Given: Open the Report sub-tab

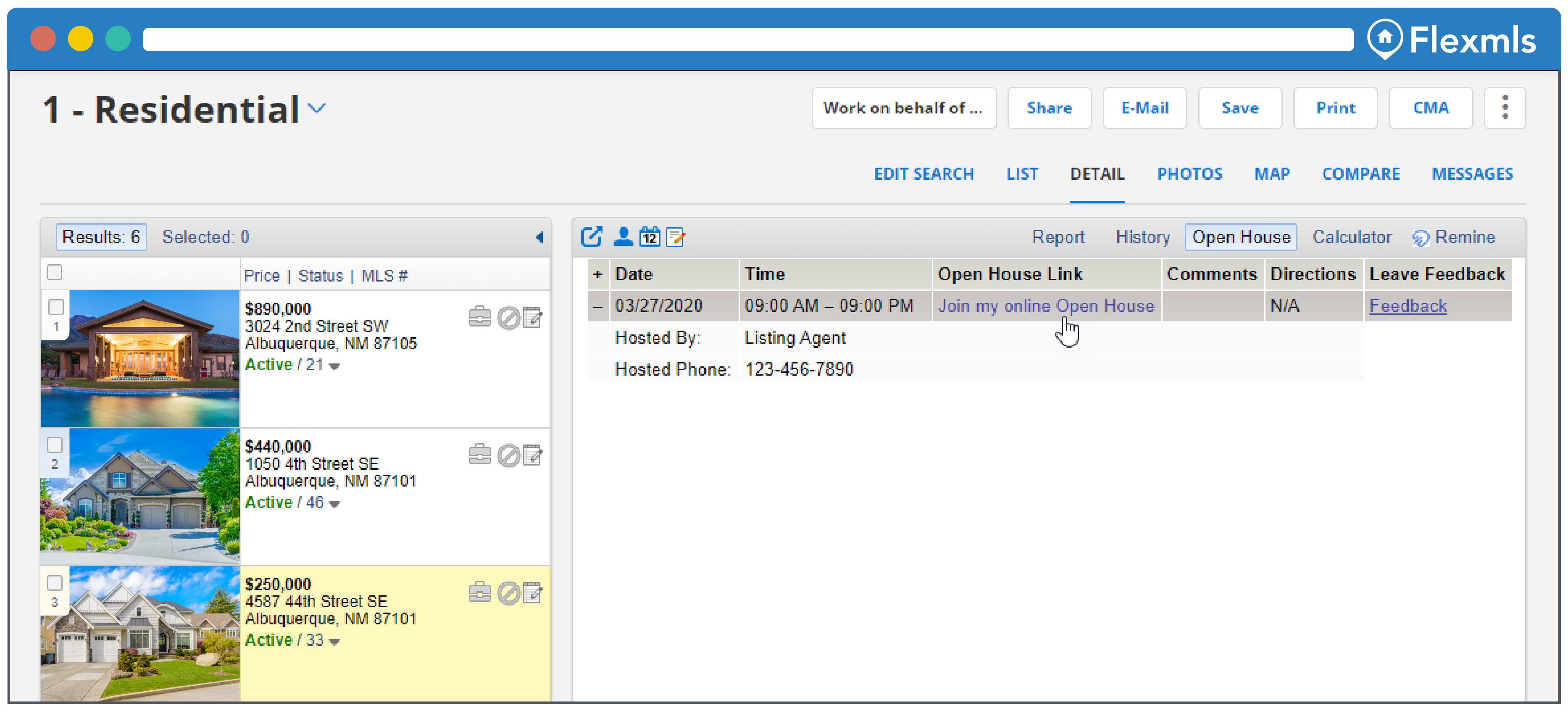Looking at the screenshot, I should [x=1058, y=237].
